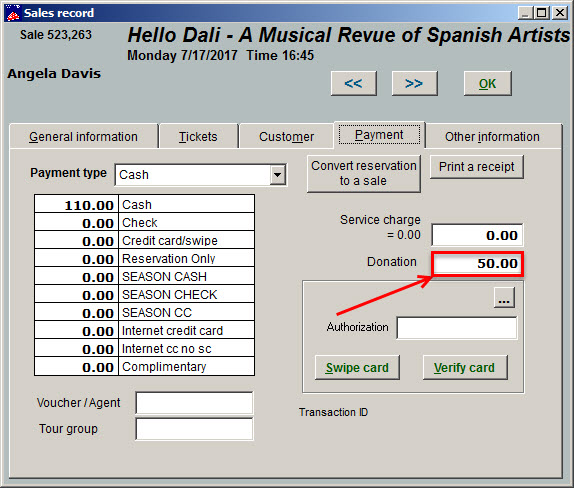Viewport: 574px width, 488px height.
Task: Select the Payment tab
Action: coord(379,135)
